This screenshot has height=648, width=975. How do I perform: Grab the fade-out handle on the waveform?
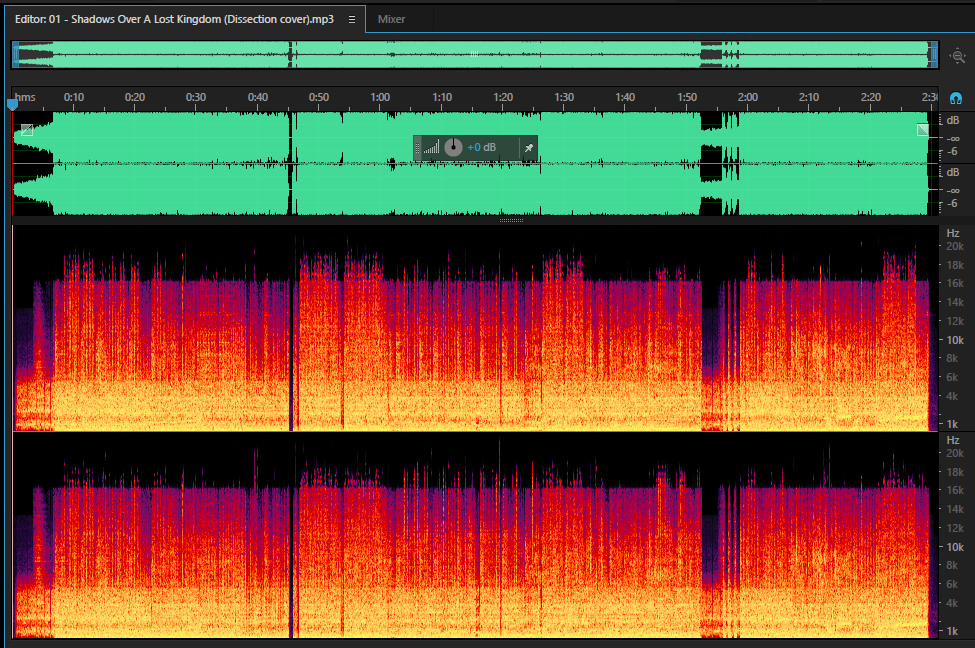(x=923, y=129)
